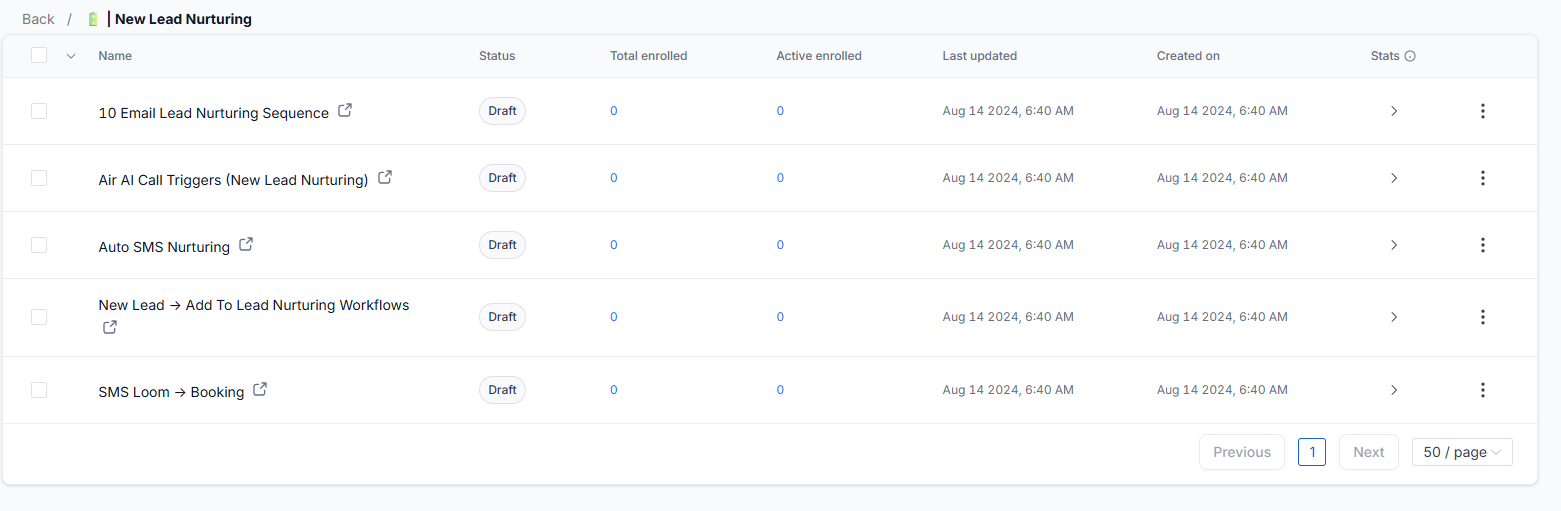Click Active enrolled count for 10 Email Sequence

tap(780, 111)
